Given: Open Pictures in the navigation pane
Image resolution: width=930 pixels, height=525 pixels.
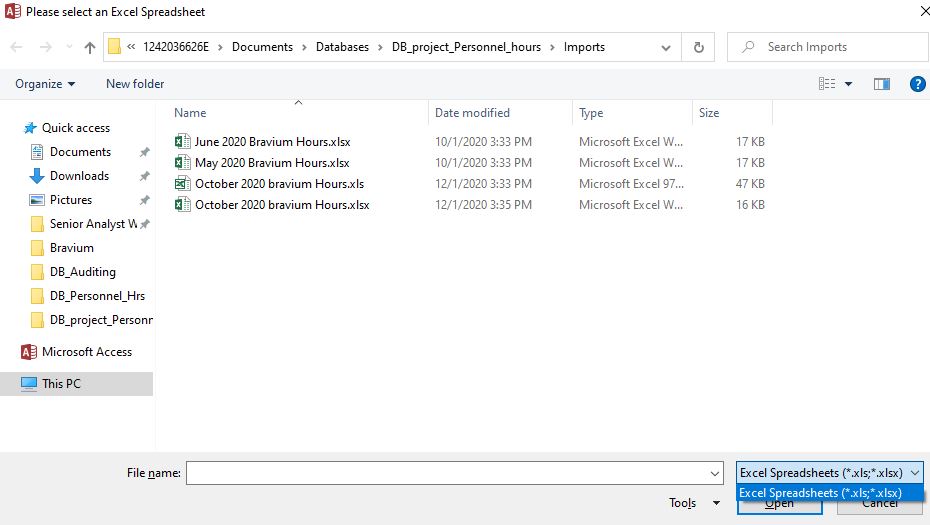Looking at the screenshot, I should [x=71, y=200].
